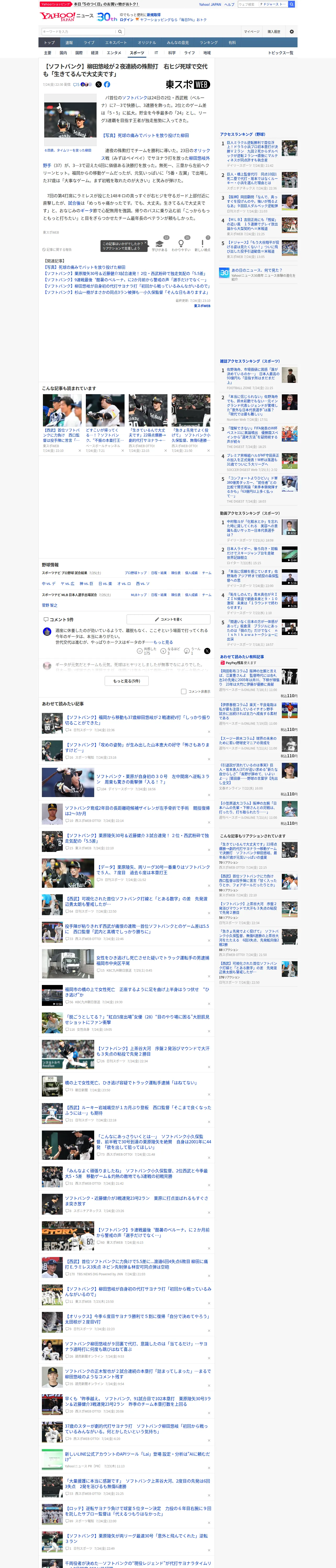
Task: Open 購入履歴 link
Action: coord(274,32)
